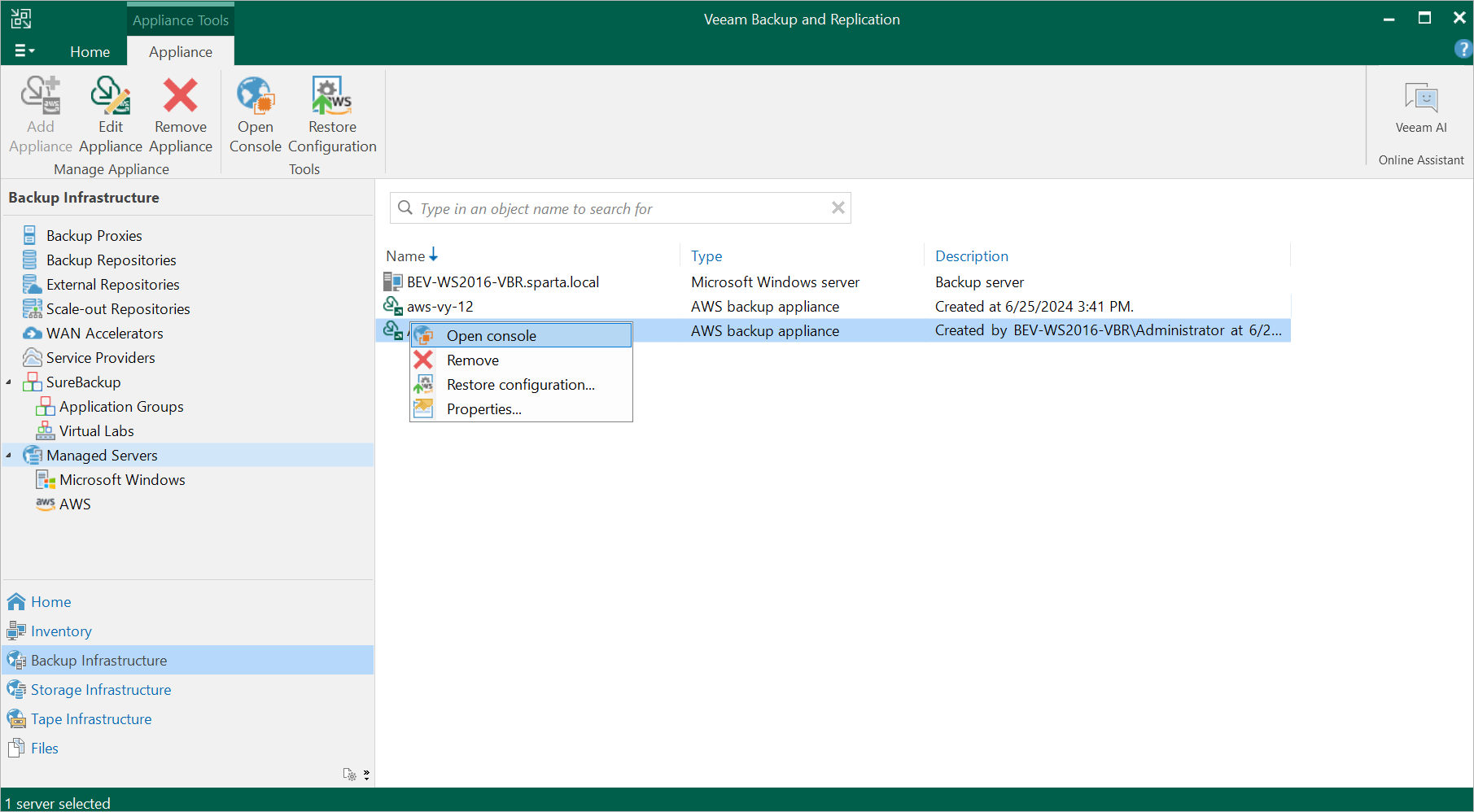Screen dimensions: 1474x812
Task: Select WAN Accelerators in the tree
Action: pos(104,333)
